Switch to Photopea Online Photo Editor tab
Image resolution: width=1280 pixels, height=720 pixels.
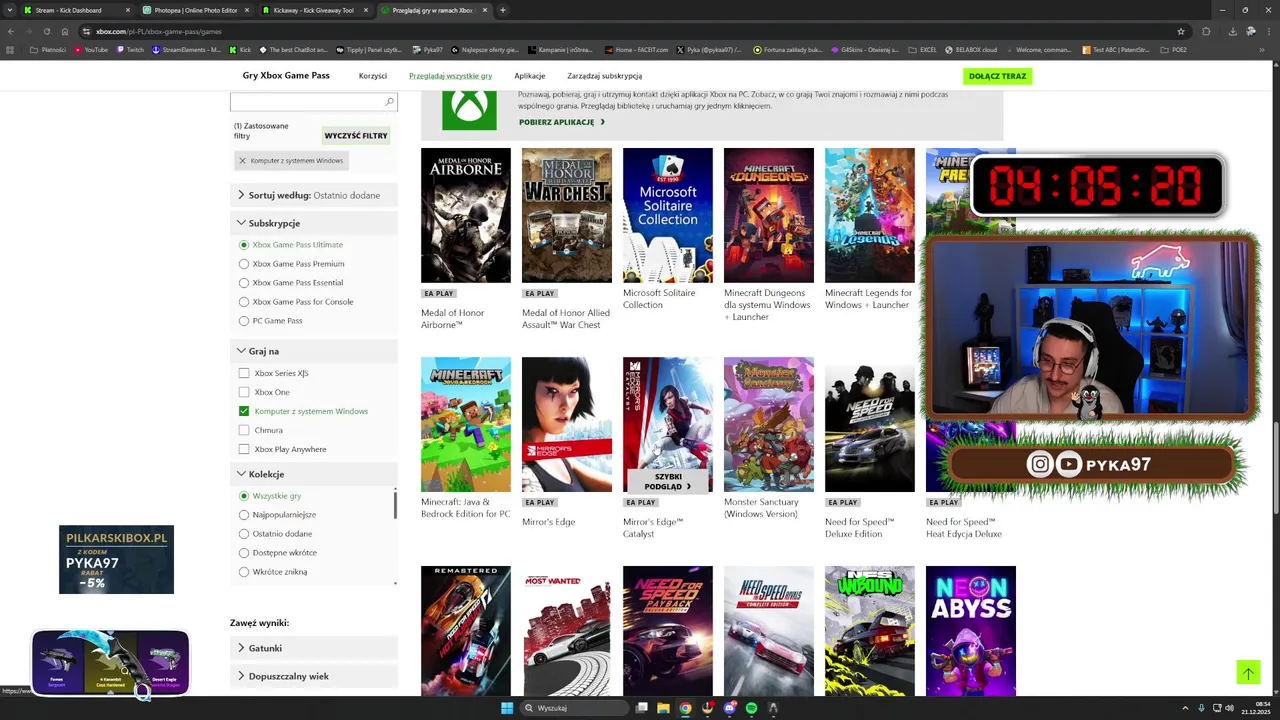[x=195, y=10]
